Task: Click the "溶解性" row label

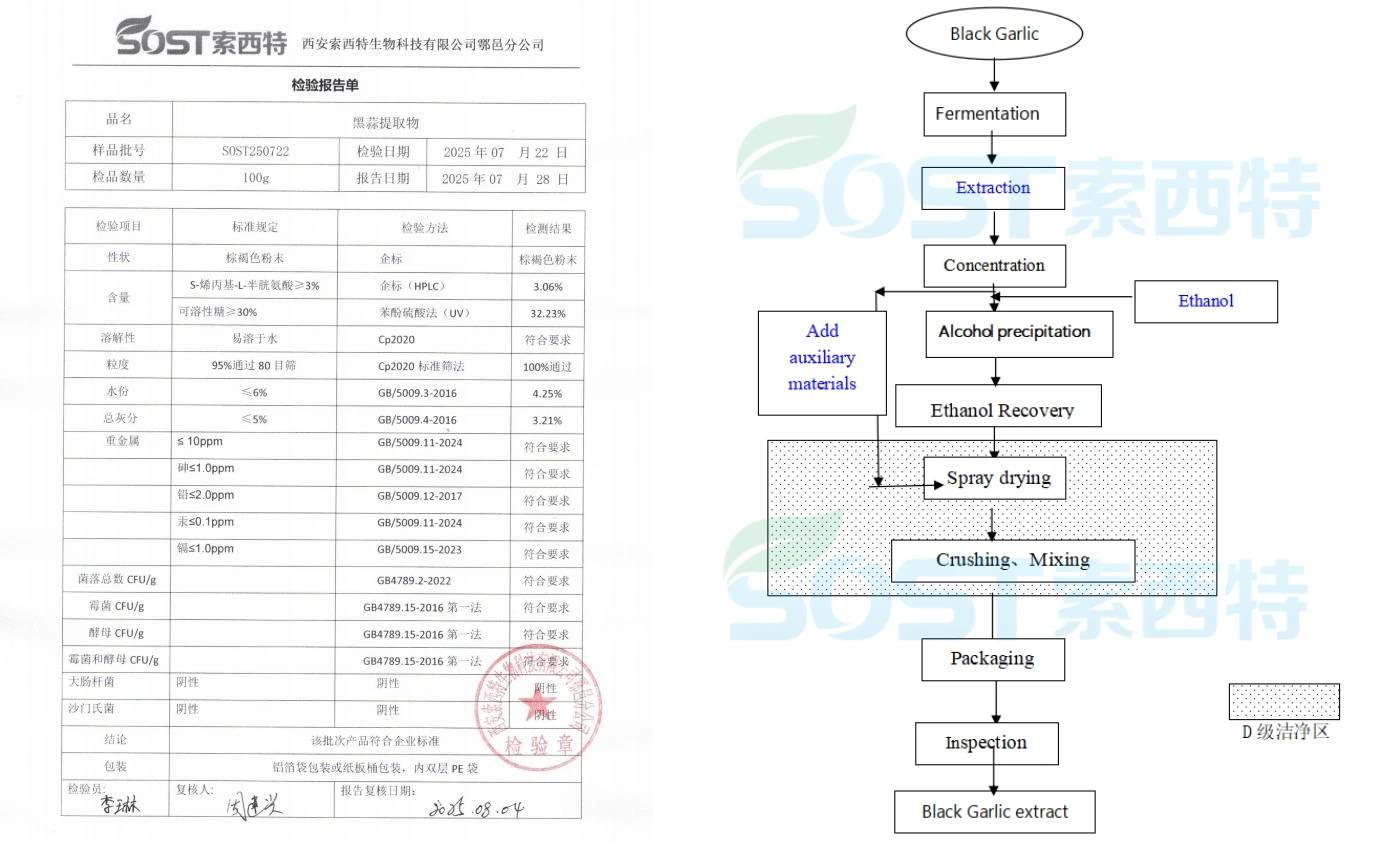Action: (119, 339)
